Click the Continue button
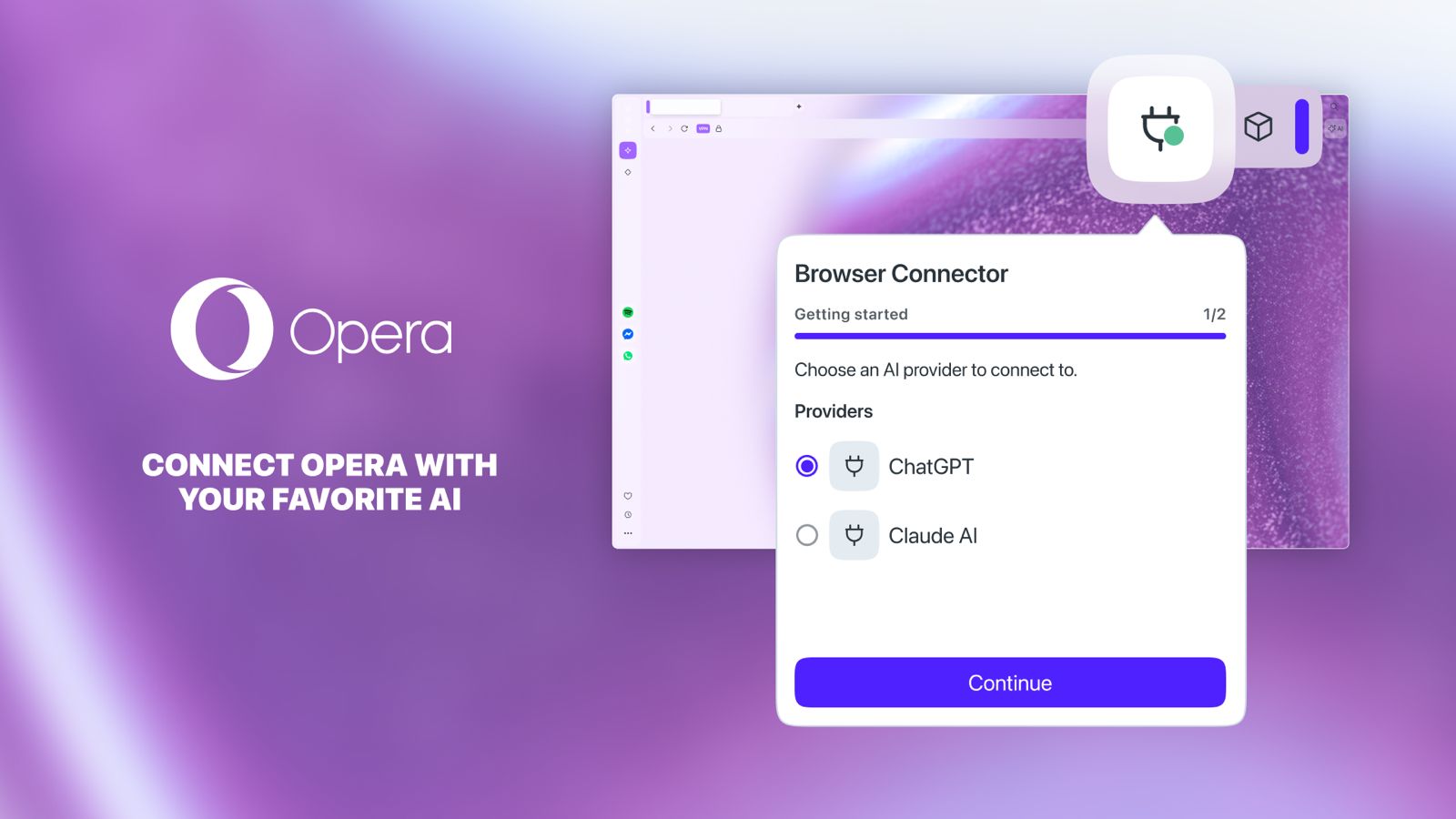 point(1010,682)
